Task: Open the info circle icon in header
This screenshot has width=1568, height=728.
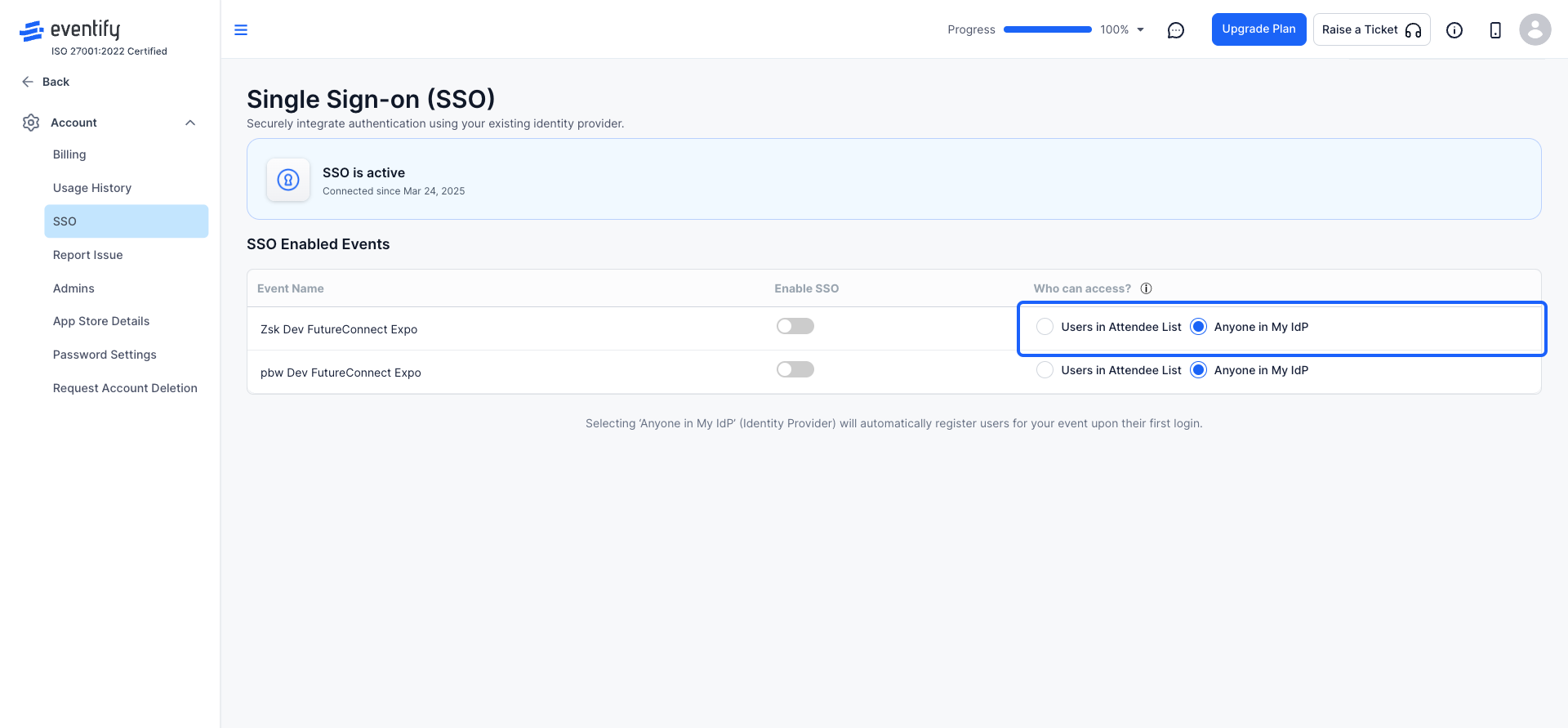Action: [x=1454, y=30]
